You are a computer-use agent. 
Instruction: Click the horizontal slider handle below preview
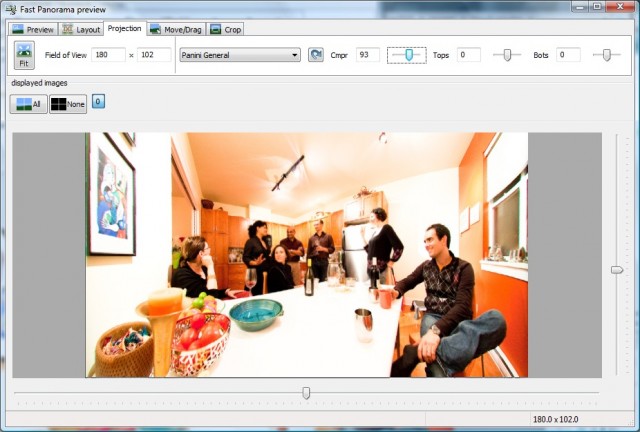306,393
